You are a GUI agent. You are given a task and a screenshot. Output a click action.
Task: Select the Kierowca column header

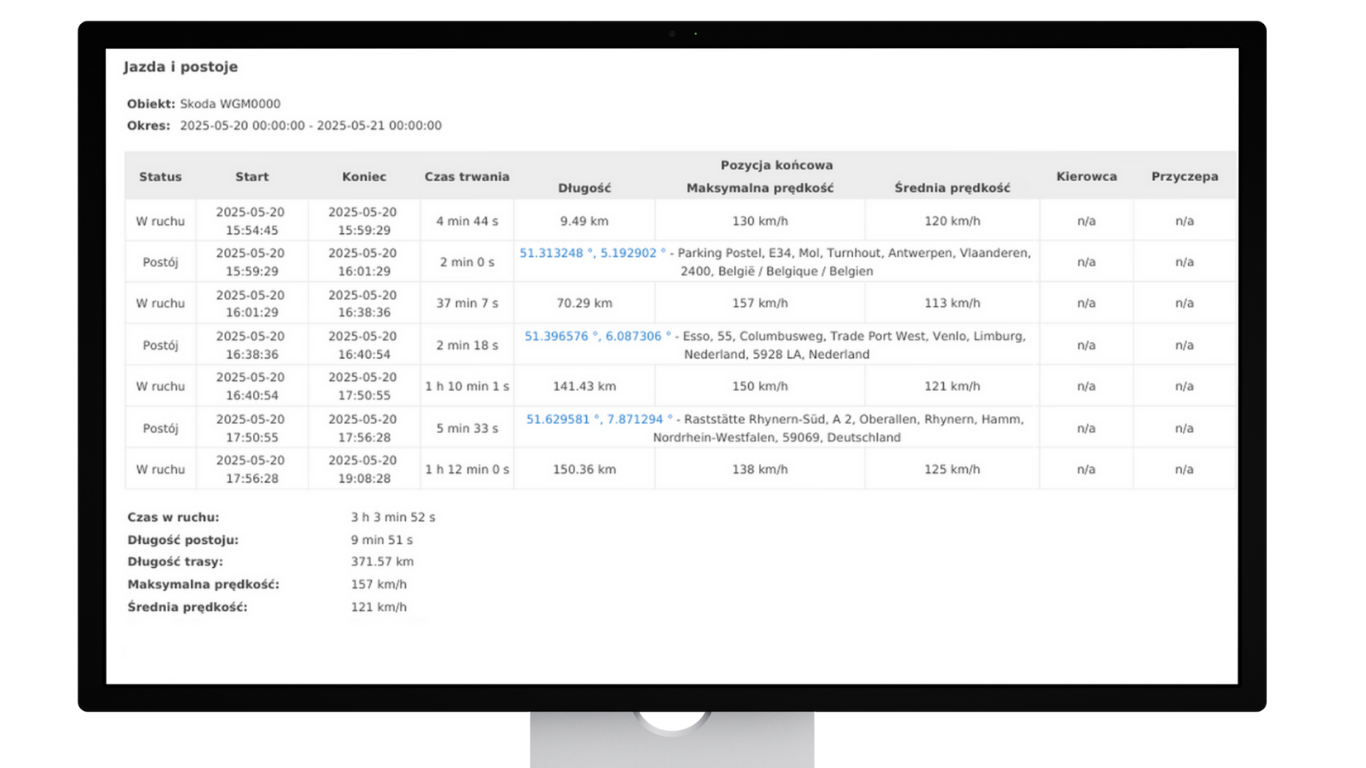pyautogui.click(x=1086, y=177)
